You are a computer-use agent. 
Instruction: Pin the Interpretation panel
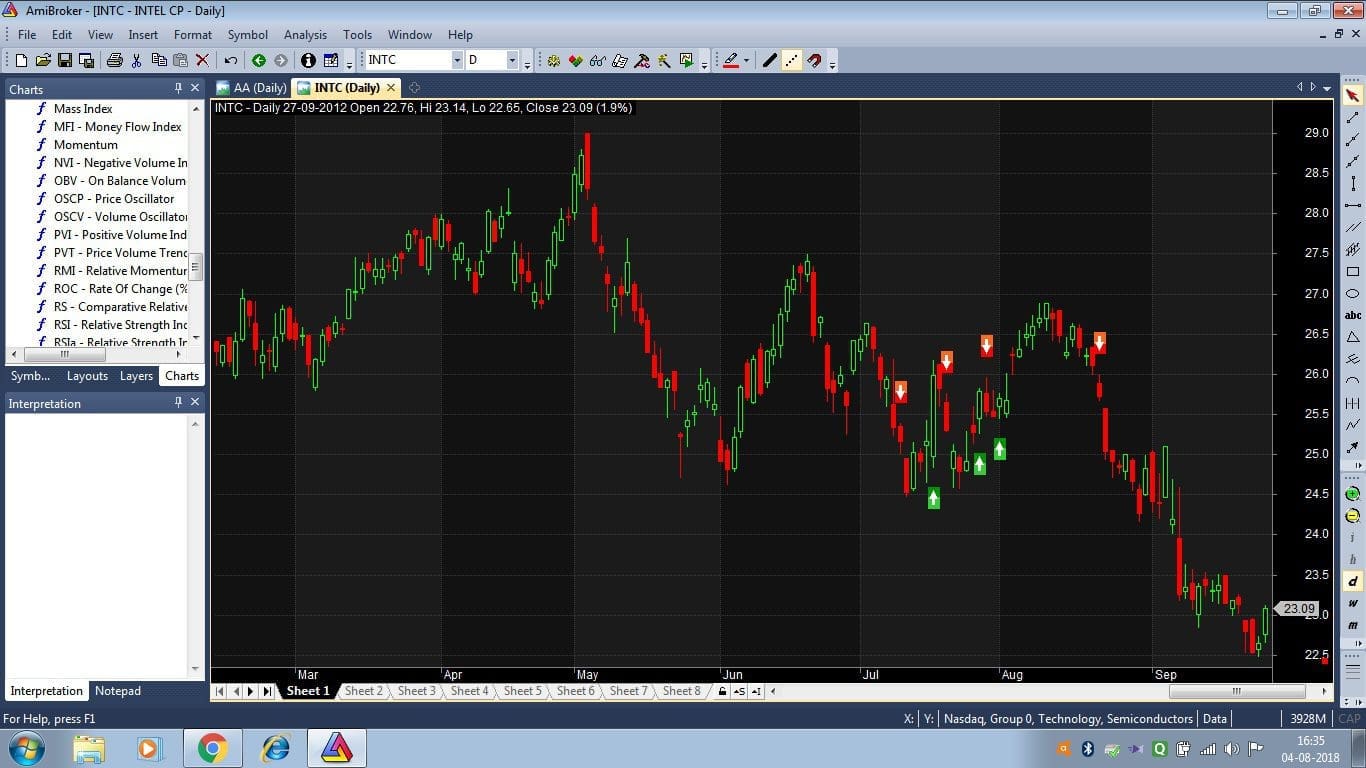(178, 402)
